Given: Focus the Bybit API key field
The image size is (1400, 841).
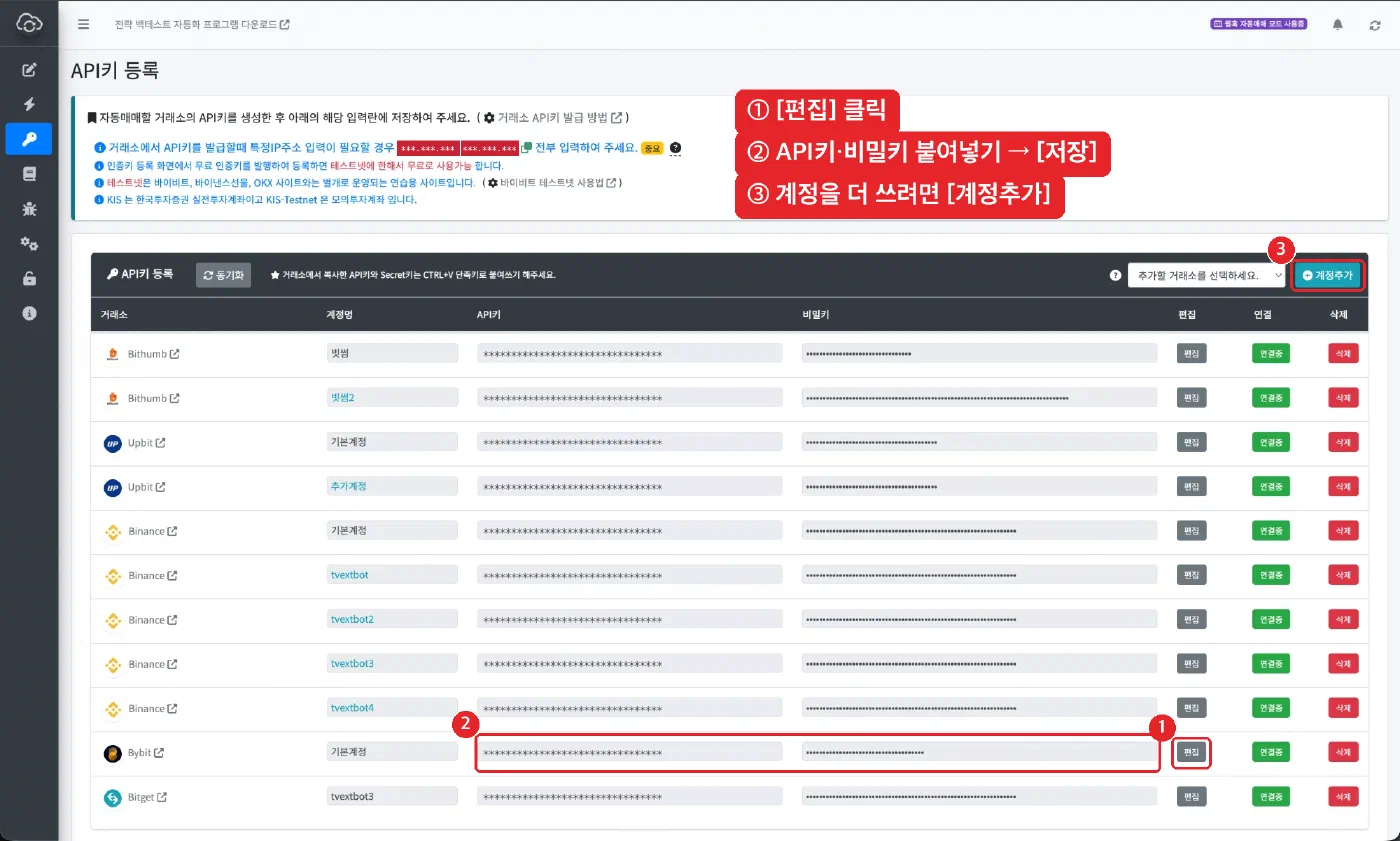Looking at the screenshot, I should (630, 753).
